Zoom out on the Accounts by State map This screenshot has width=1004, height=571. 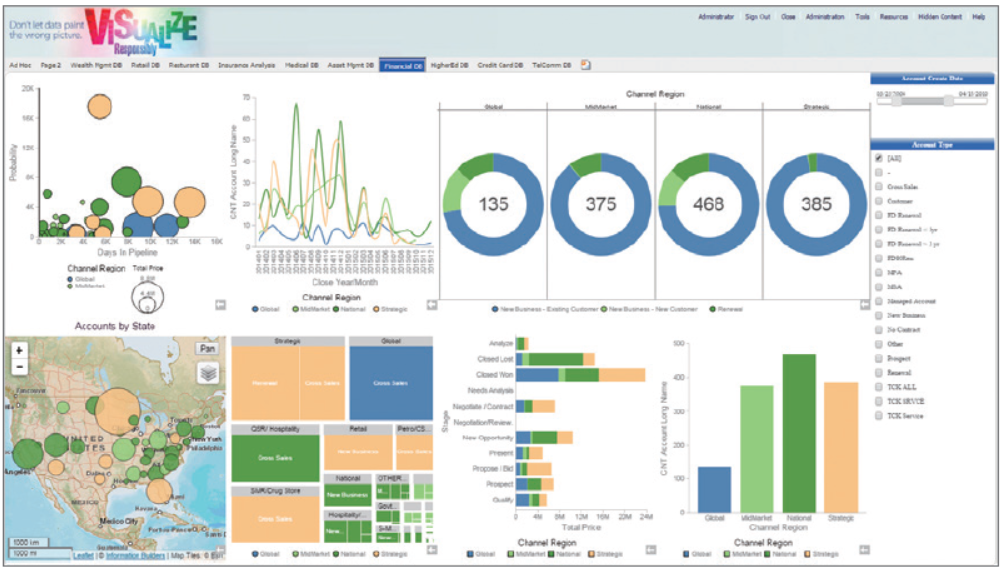coord(19,366)
